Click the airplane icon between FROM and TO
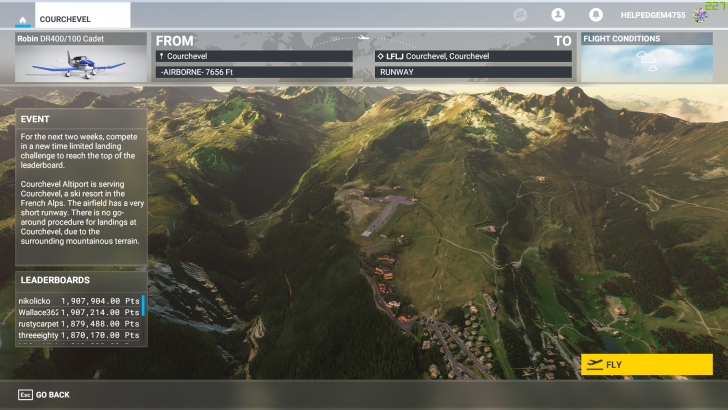Screen dimensions: 728x410 coord(364,38)
